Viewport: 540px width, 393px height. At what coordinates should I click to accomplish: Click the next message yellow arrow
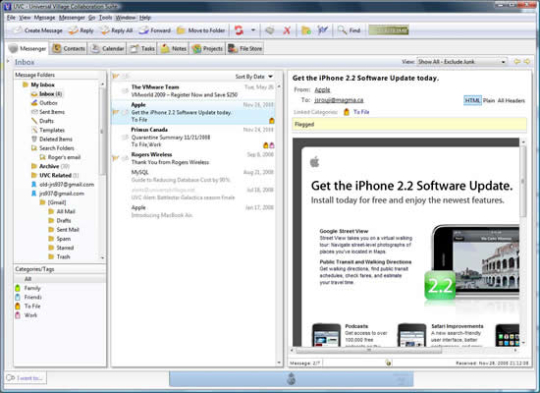point(527,62)
